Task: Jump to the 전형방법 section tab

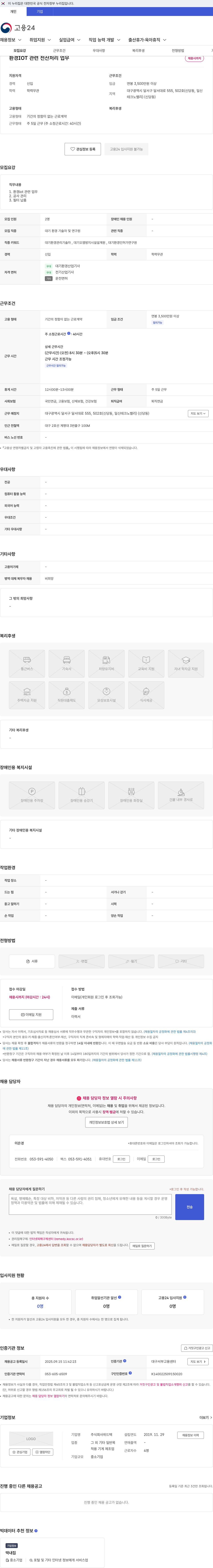Action: 178,51
